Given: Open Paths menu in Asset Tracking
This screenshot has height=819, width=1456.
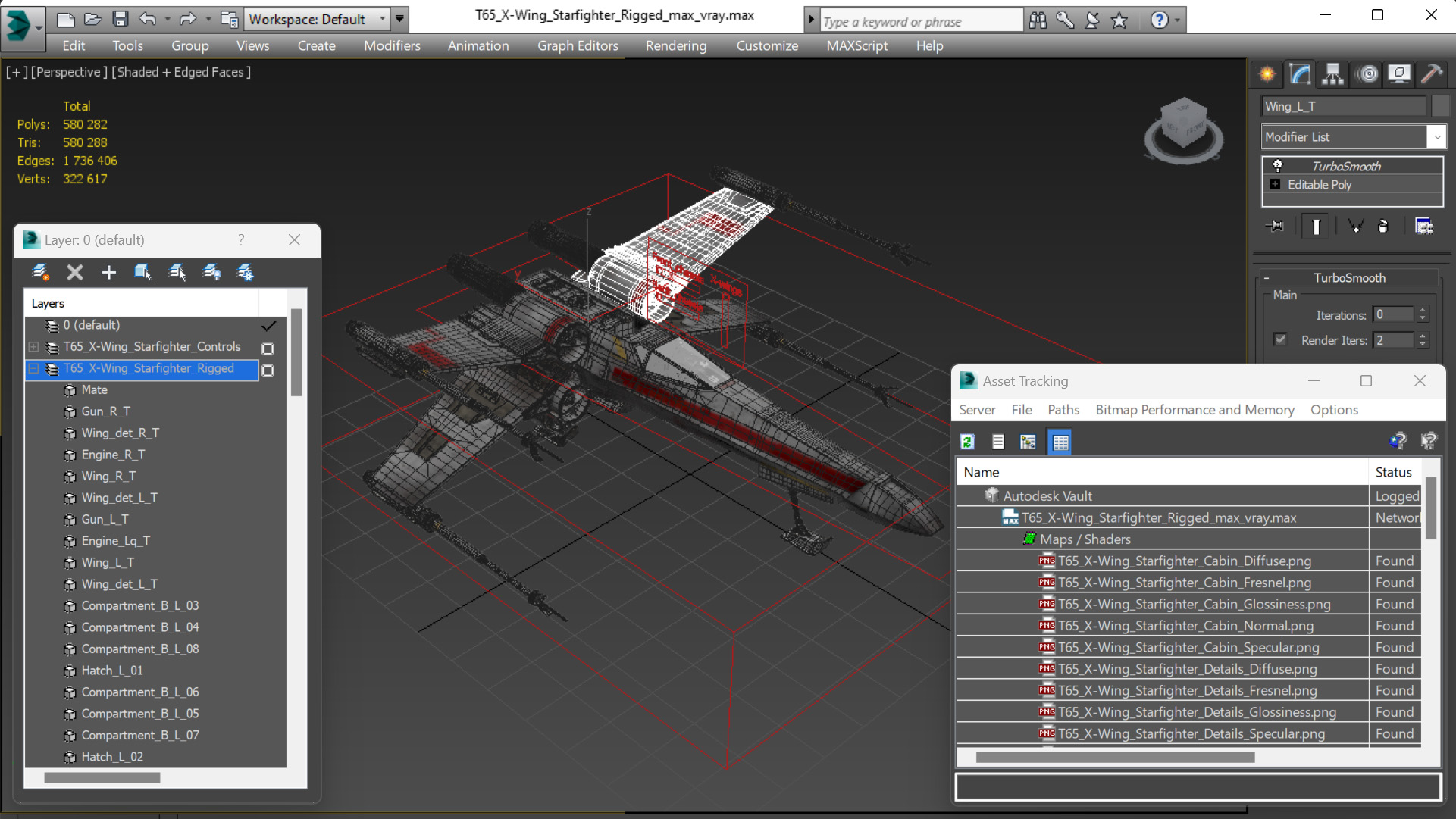Looking at the screenshot, I should click(x=1063, y=410).
